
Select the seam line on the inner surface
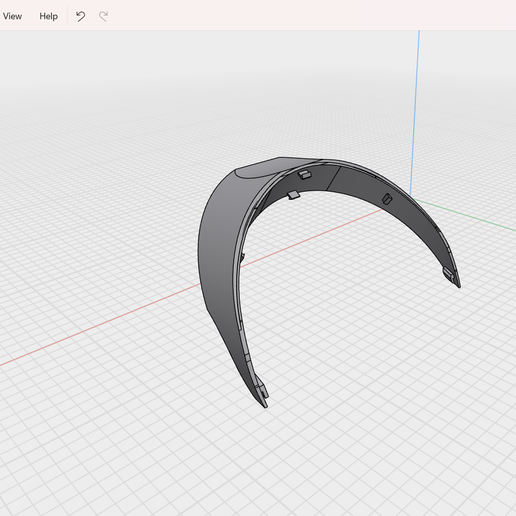pyautogui.click(x=333, y=178)
